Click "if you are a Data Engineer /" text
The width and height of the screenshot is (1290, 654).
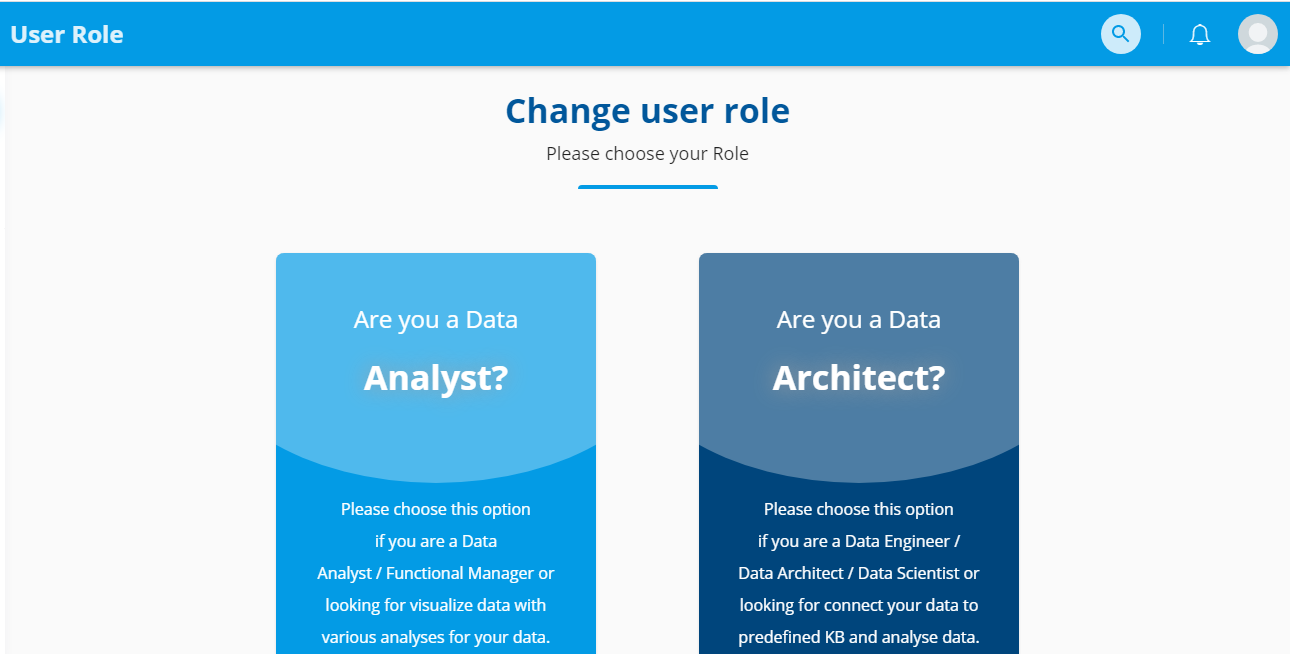859,541
